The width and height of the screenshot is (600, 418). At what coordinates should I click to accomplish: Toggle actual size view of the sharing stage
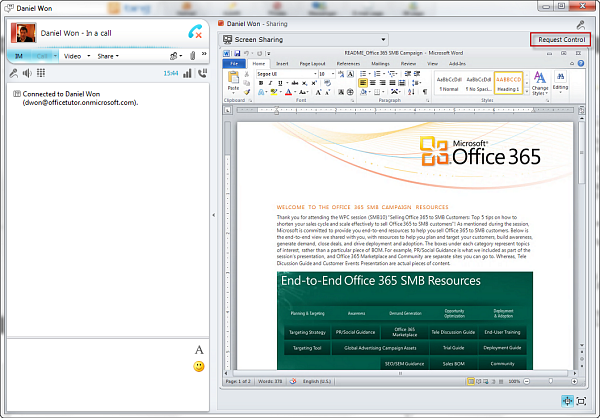click(567, 401)
